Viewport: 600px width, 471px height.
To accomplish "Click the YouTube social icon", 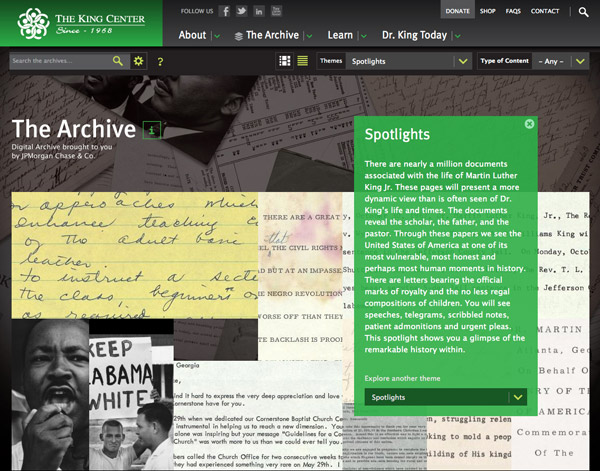I will (x=276, y=11).
